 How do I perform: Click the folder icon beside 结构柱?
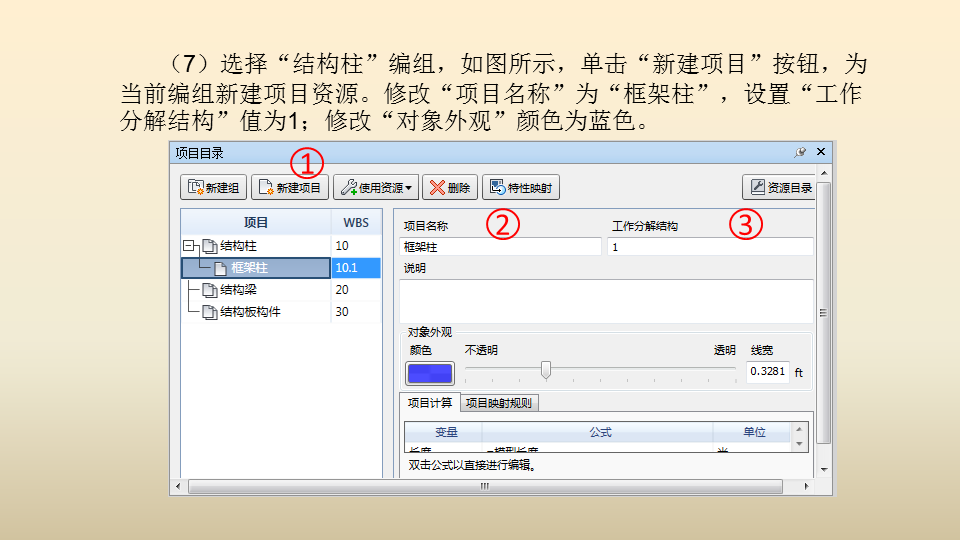tap(209, 246)
